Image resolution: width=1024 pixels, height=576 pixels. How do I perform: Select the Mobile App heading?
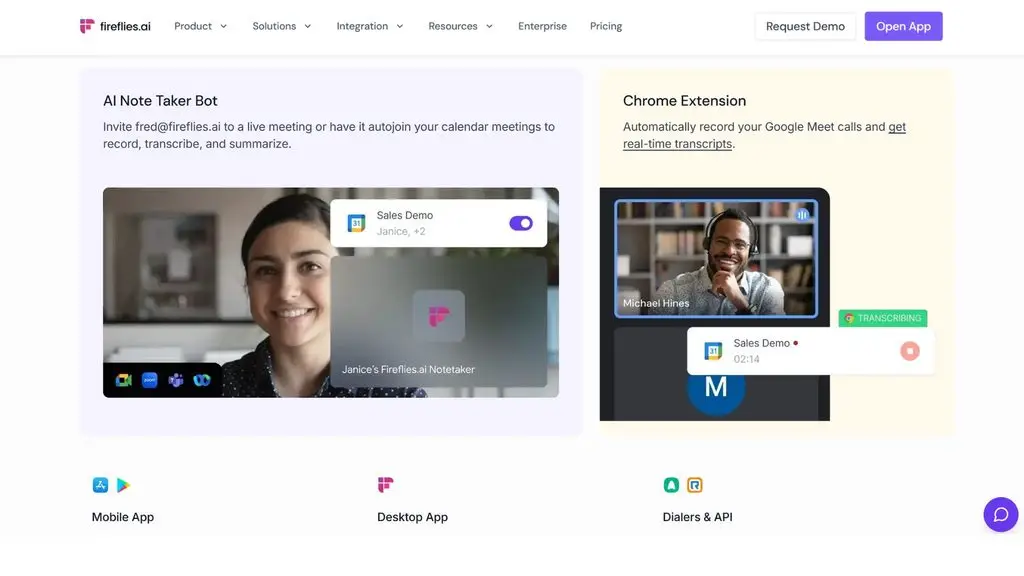click(x=123, y=517)
